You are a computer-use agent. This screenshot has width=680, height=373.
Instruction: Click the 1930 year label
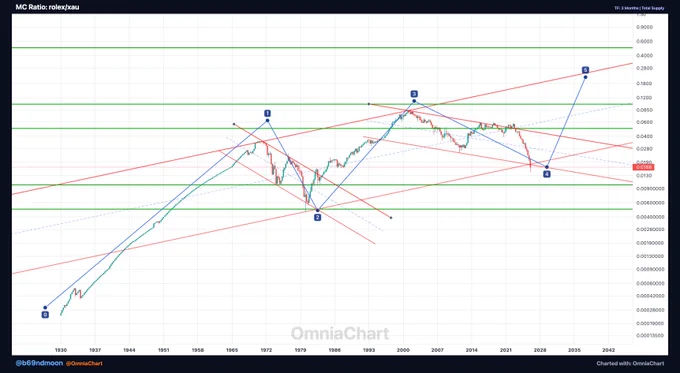point(61,350)
